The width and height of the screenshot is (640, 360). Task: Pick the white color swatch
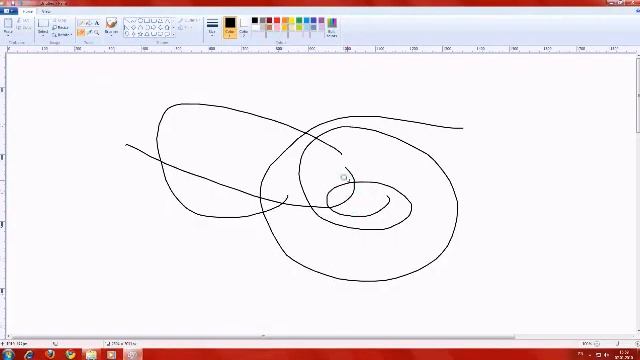(x=255, y=27)
